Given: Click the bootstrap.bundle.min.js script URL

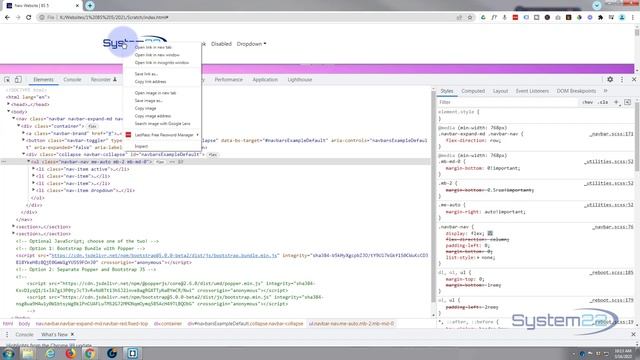Looking at the screenshot, I should (164, 256).
